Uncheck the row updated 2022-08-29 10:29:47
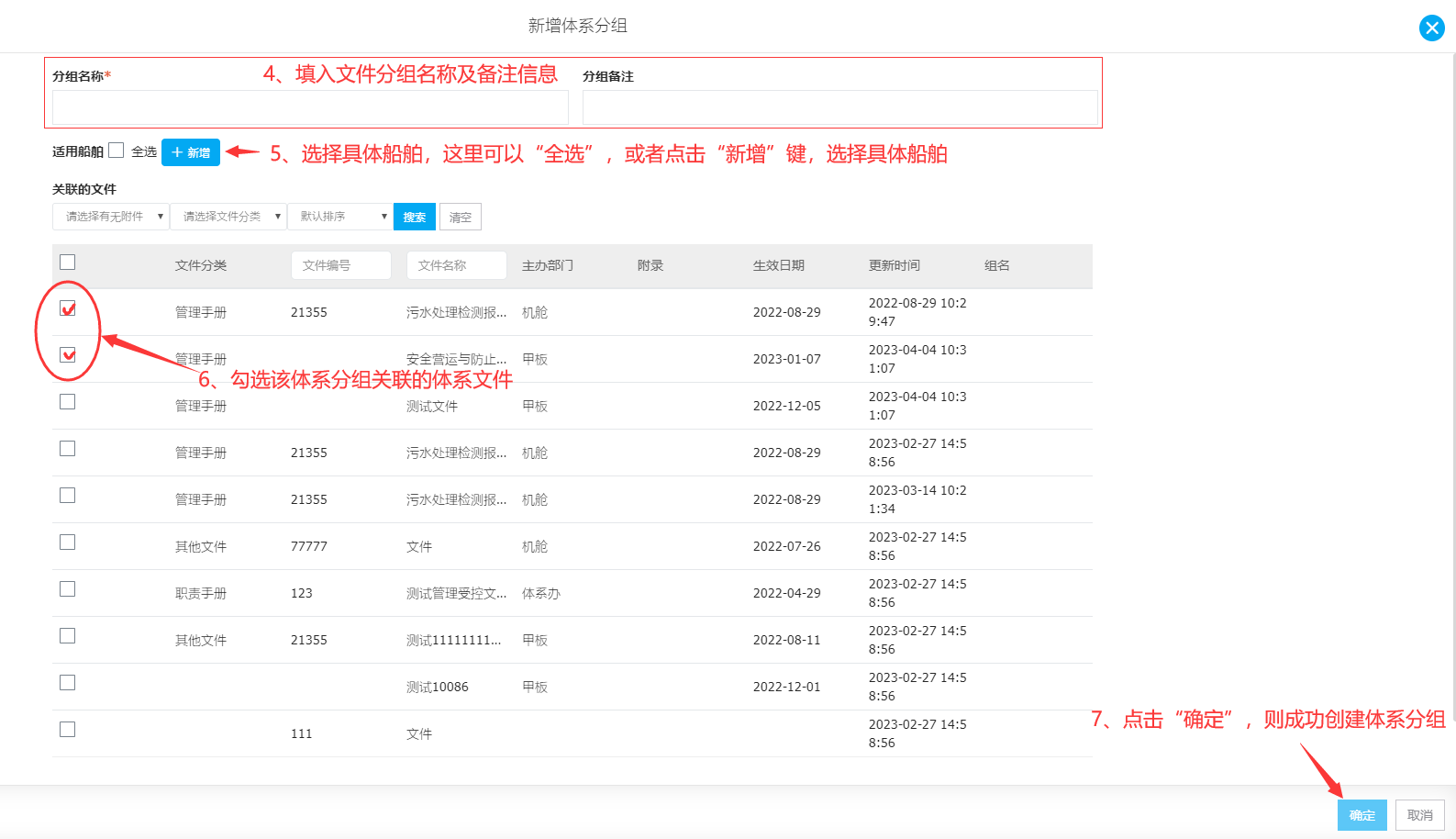This screenshot has height=839, width=1456. [67, 308]
